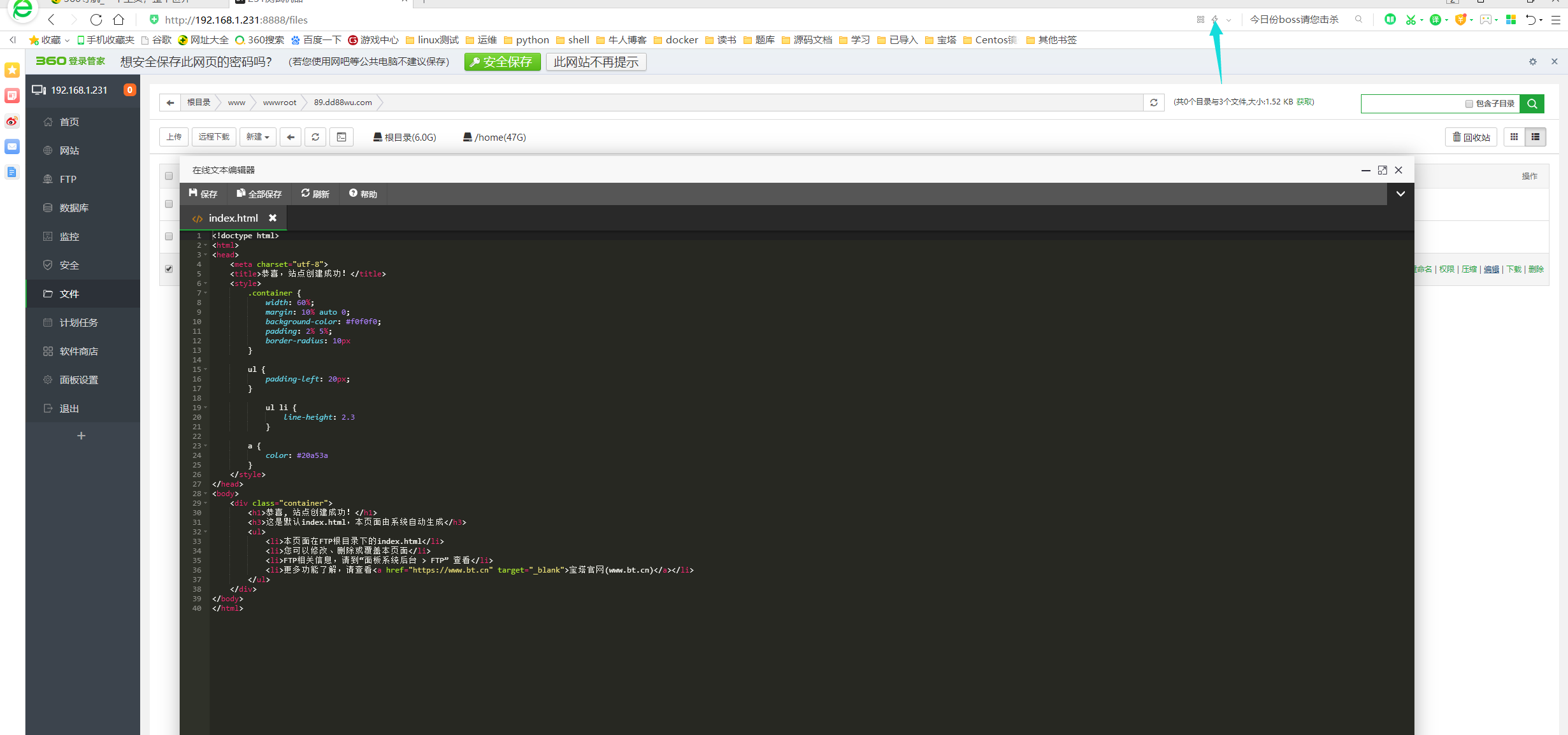Fold the body block at line 28
This screenshot has width=1568, height=735.
point(206,494)
